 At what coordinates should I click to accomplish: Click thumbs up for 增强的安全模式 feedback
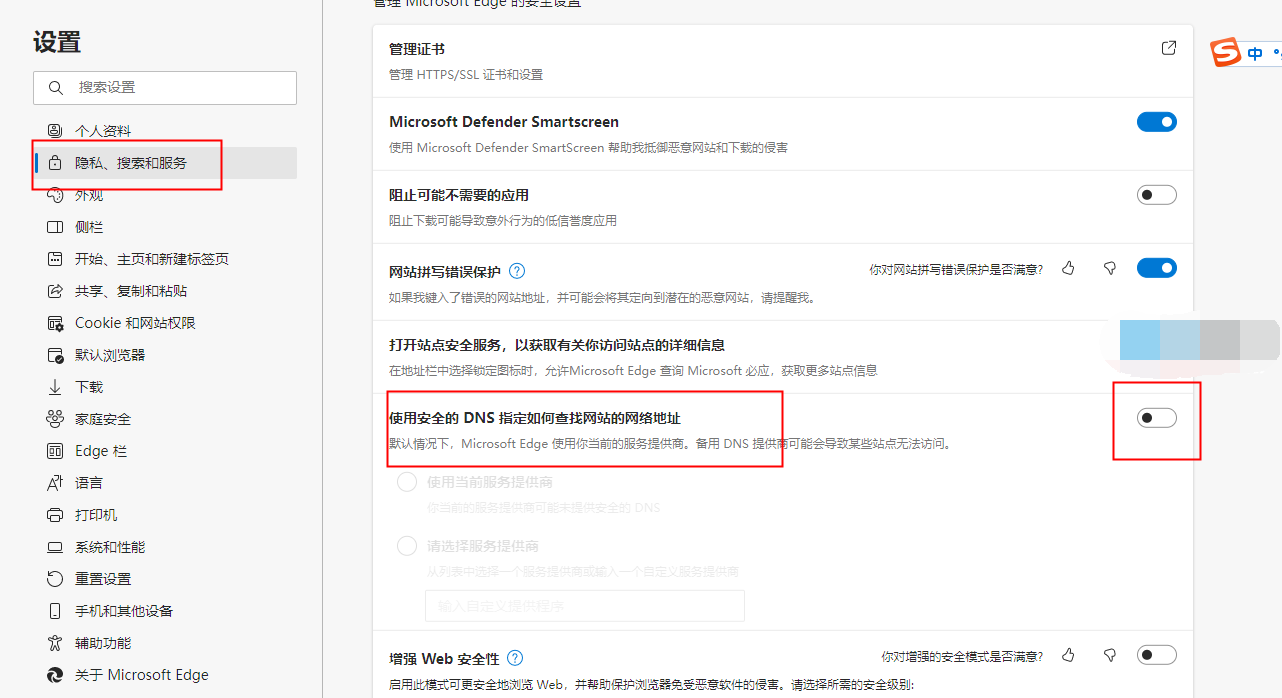coord(1068,655)
